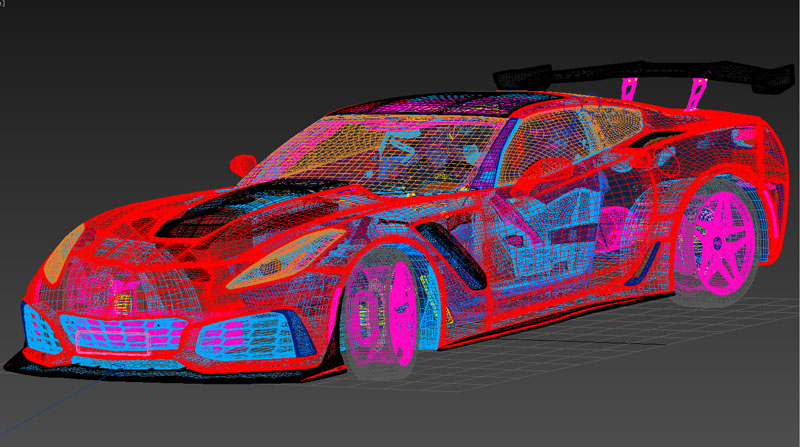Click the red side mirror

click(243, 163)
